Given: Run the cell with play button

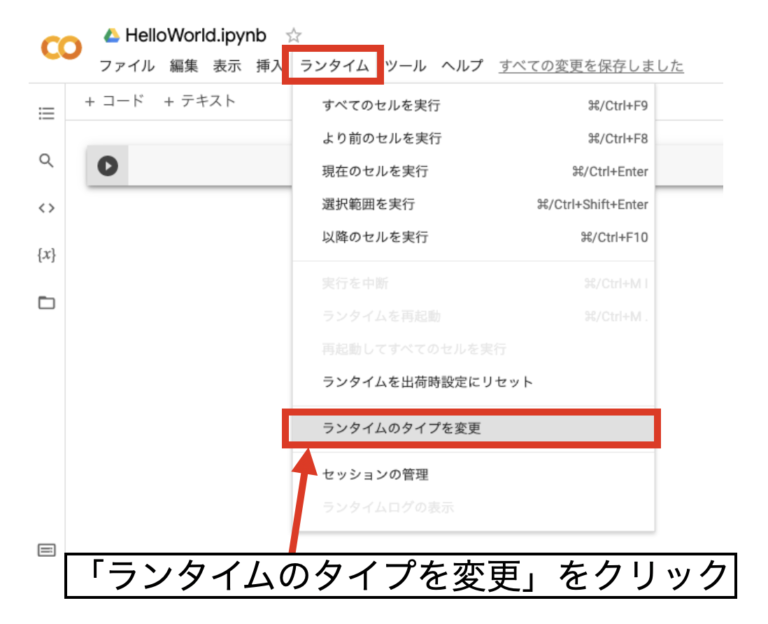Looking at the screenshot, I should click(107, 166).
